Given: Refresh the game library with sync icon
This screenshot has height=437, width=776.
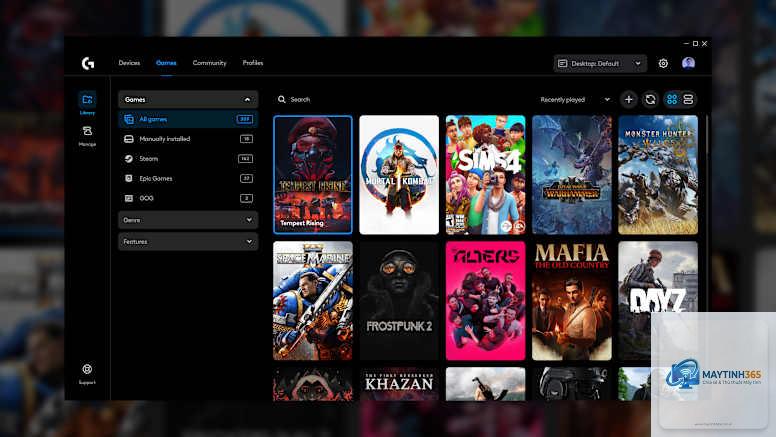Looking at the screenshot, I should [x=650, y=99].
